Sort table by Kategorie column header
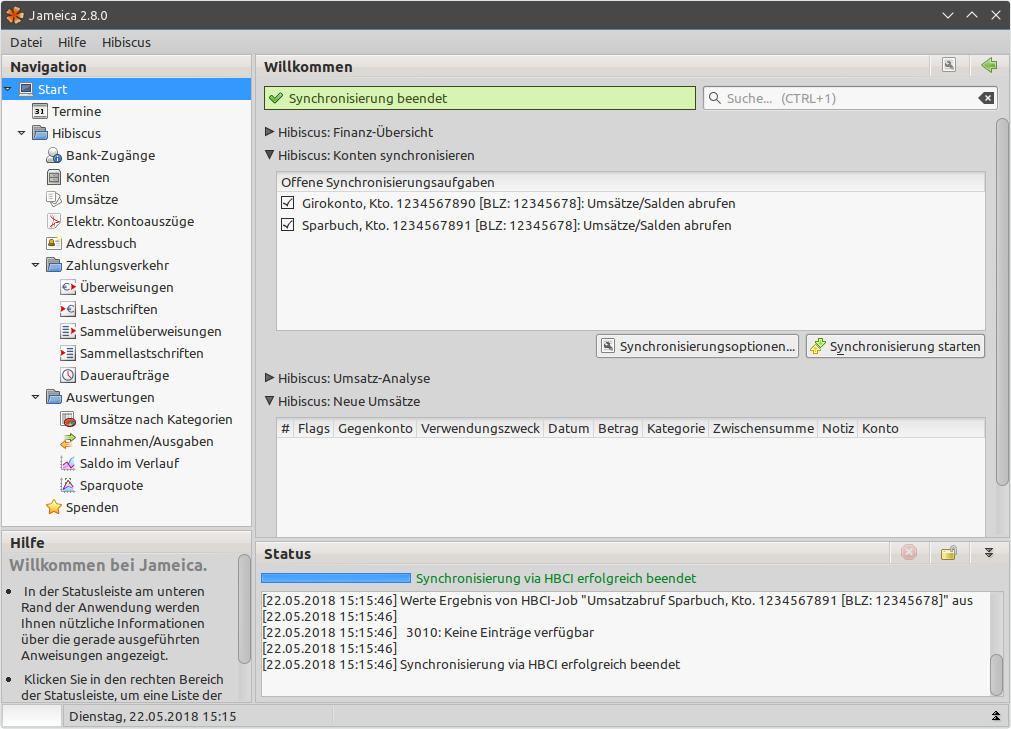Image resolution: width=1011 pixels, height=729 pixels. pyautogui.click(x=676, y=428)
